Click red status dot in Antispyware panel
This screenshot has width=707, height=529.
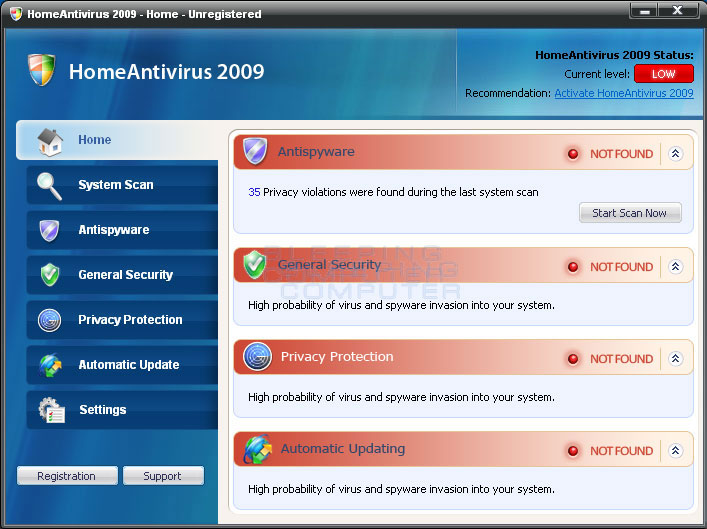click(x=573, y=154)
